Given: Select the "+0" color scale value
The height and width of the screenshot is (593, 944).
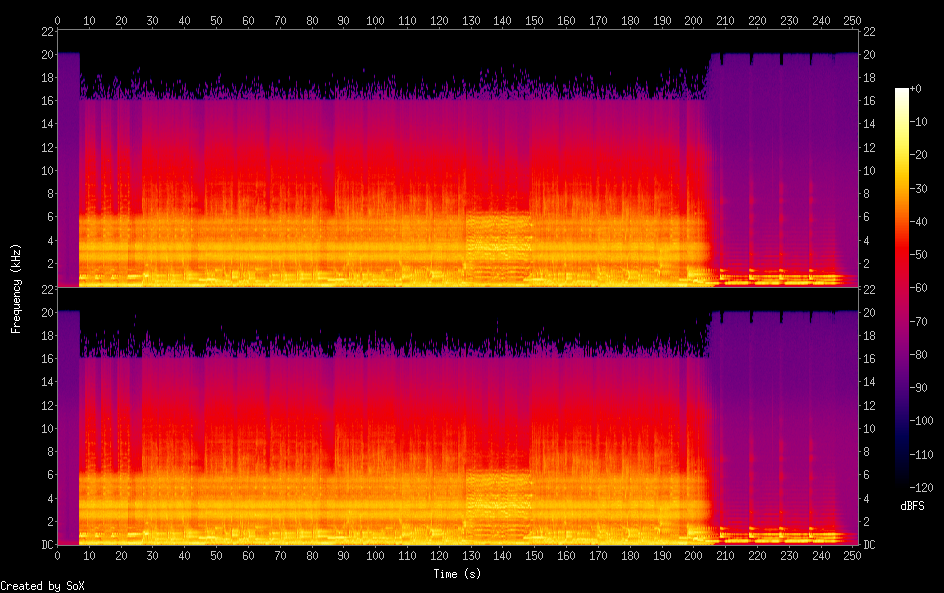Looking at the screenshot, I should [915, 88].
